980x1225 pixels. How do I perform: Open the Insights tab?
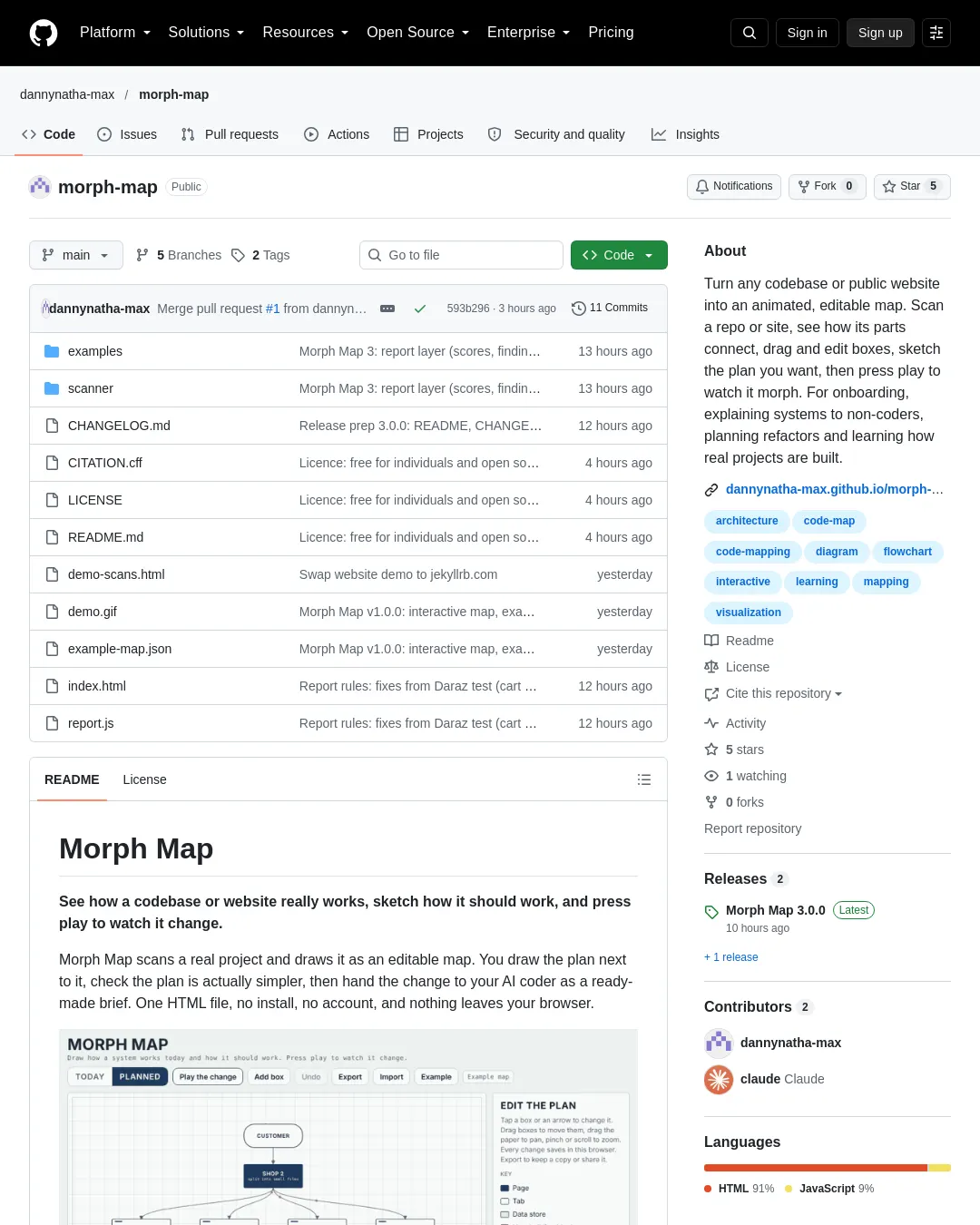click(x=685, y=134)
